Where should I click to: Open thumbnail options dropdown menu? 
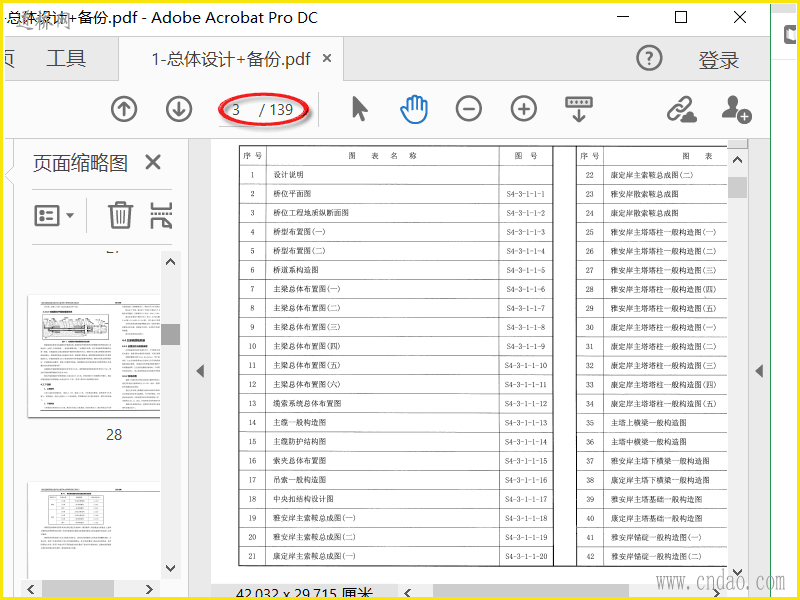54,215
